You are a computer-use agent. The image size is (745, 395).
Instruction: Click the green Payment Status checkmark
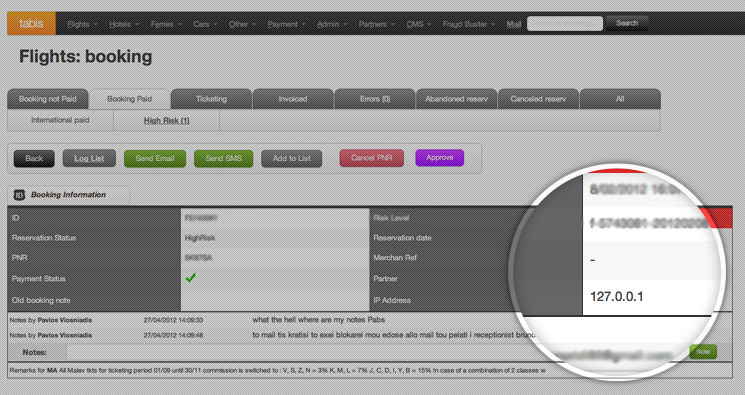191,278
